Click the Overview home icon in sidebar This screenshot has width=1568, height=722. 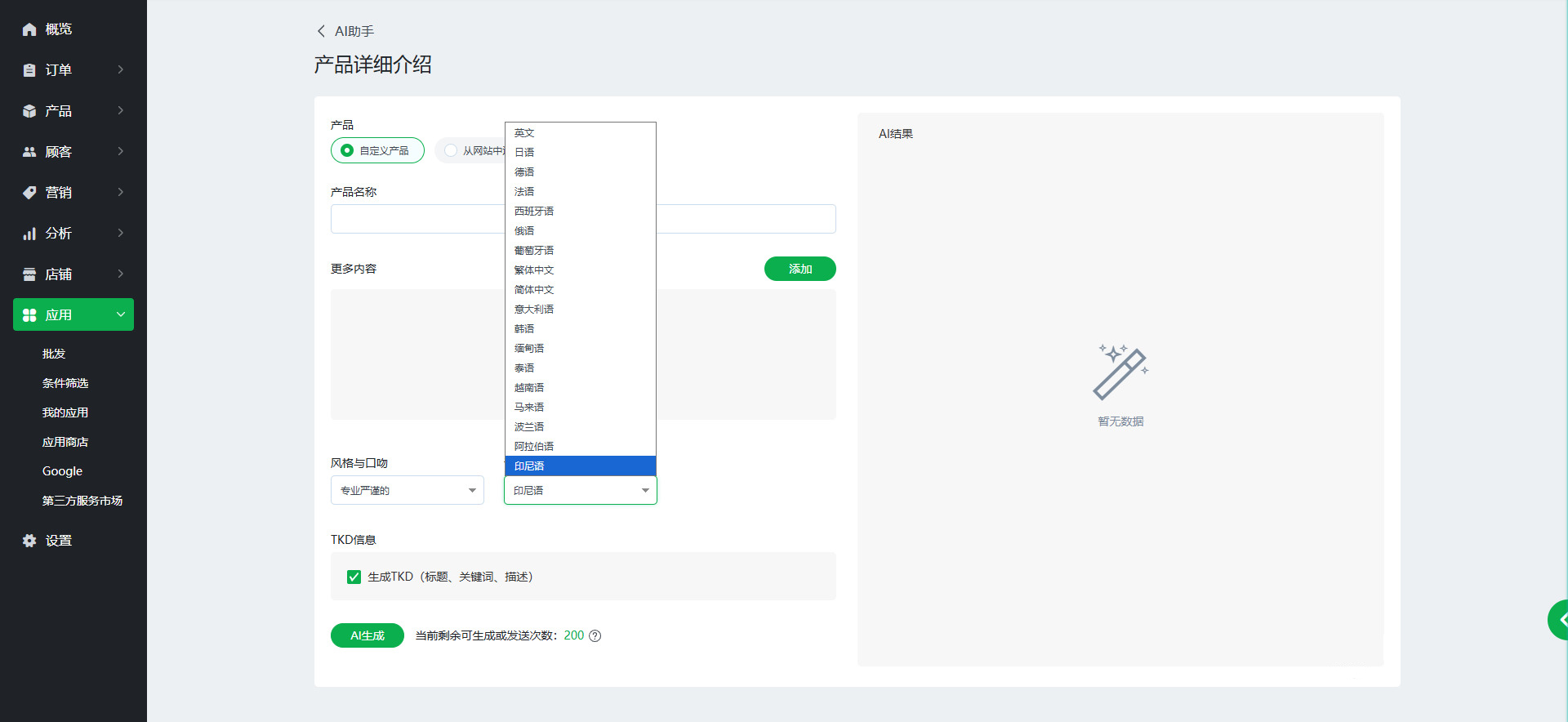29,29
